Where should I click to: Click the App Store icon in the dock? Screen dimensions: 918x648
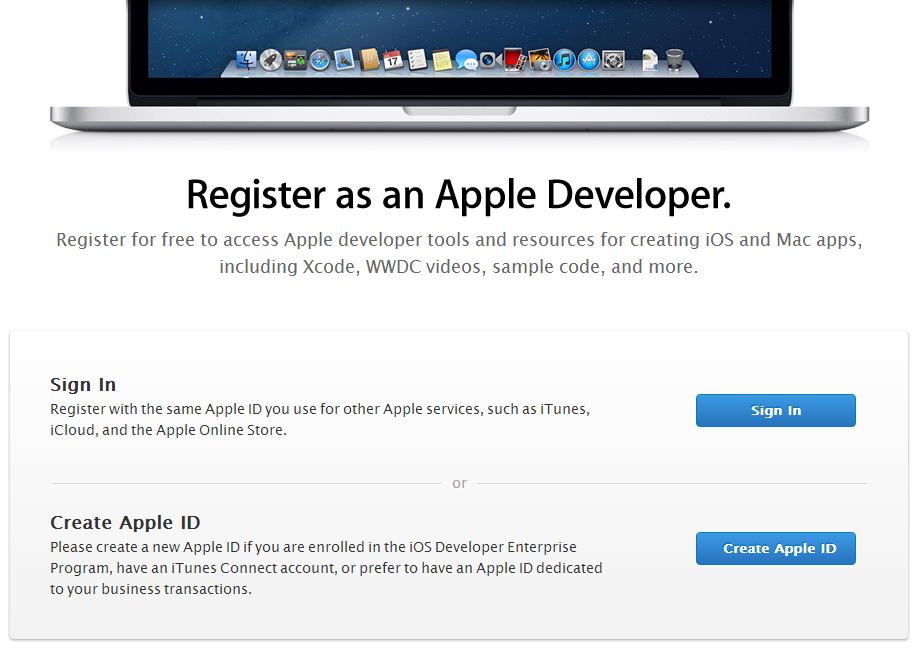589,60
